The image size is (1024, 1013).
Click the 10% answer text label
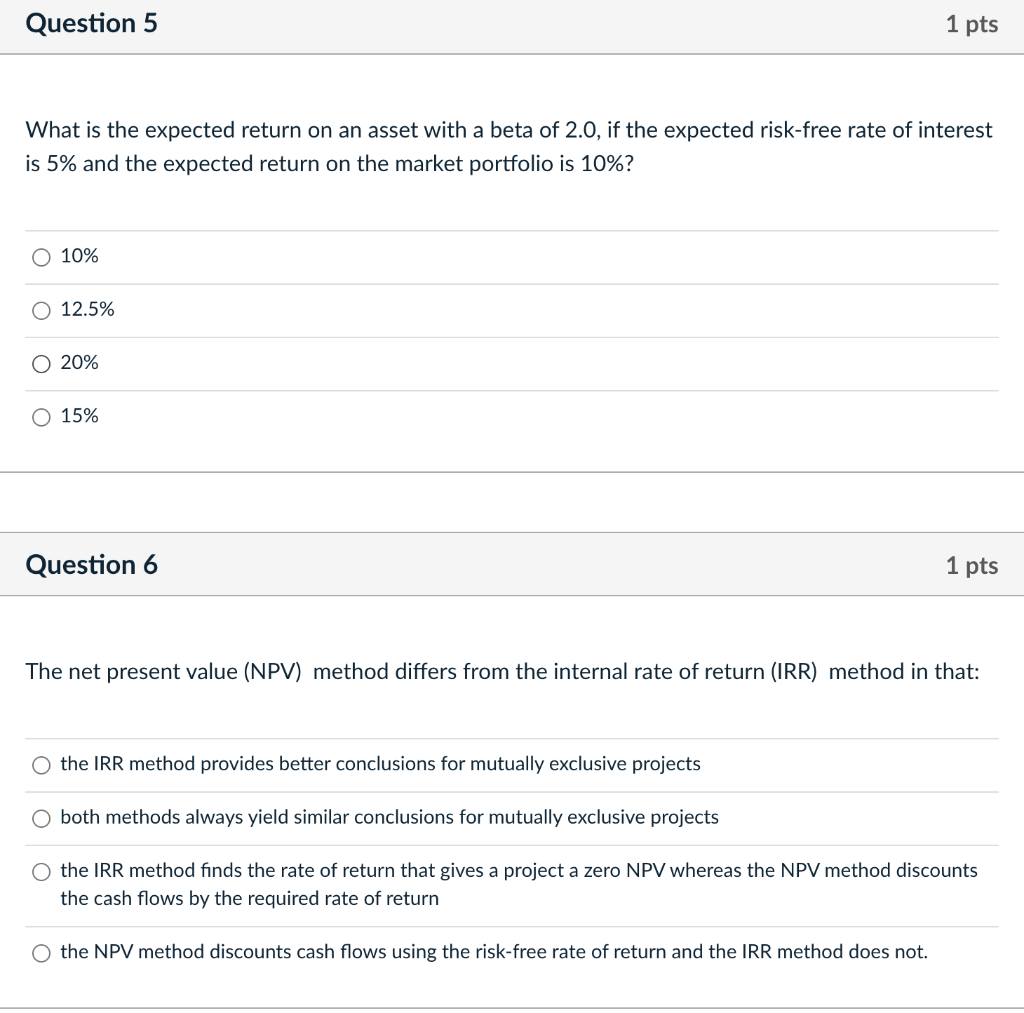[x=78, y=257]
